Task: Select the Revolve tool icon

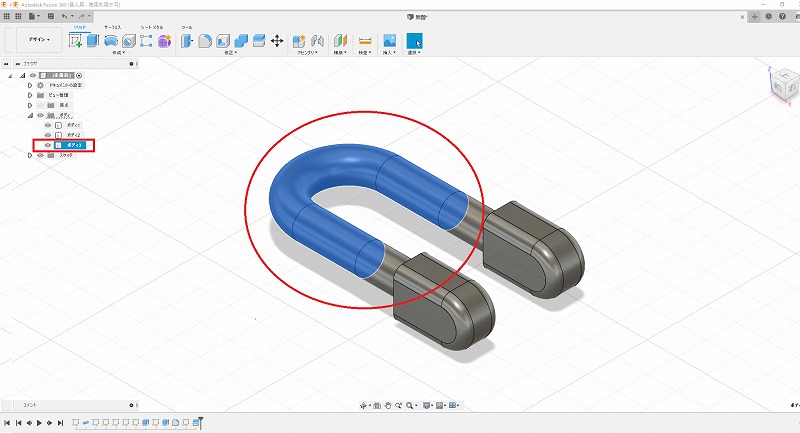Action: pos(111,41)
